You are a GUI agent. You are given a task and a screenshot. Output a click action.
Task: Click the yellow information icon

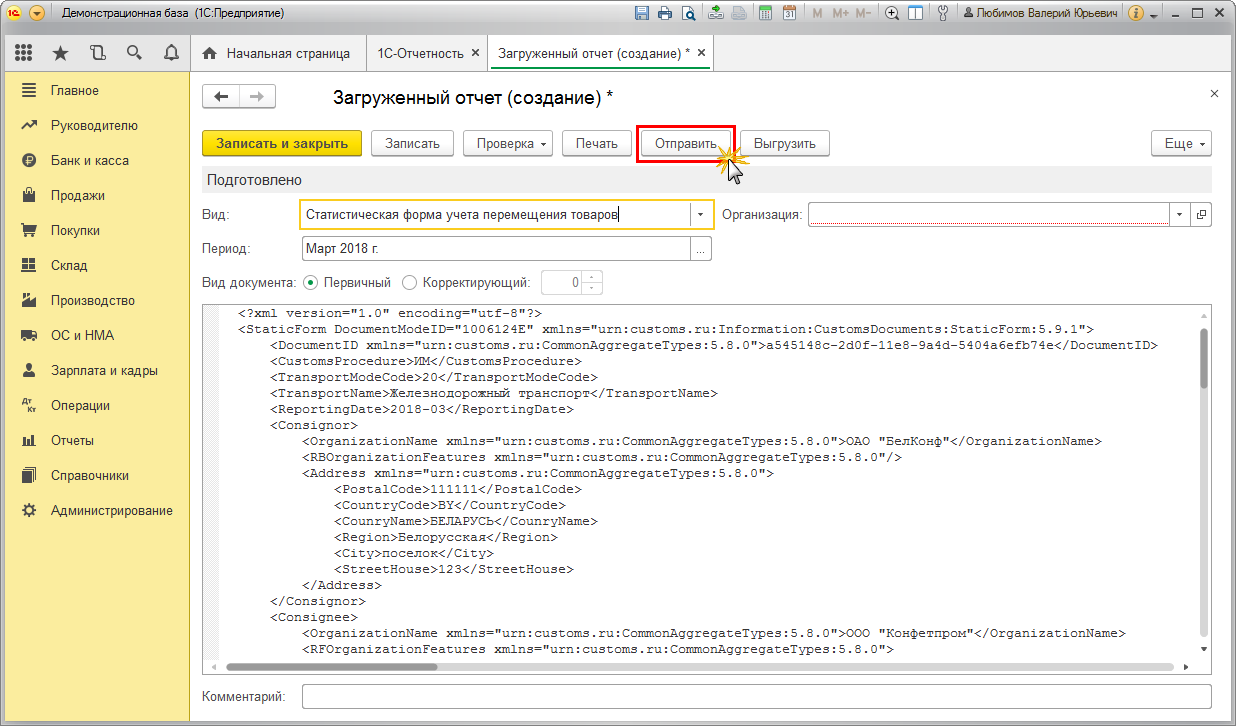1135,14
